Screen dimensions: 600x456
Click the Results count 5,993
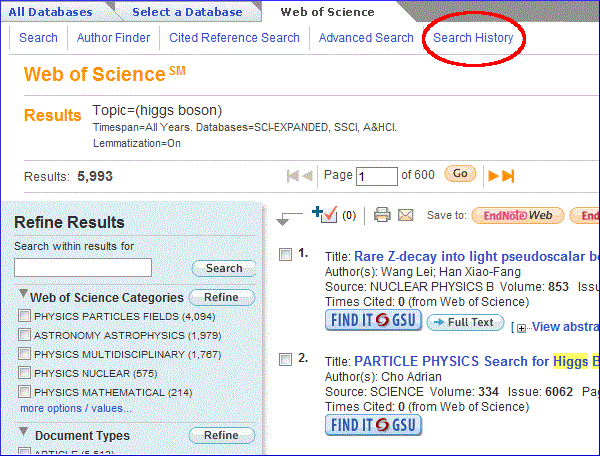pos(95,176)
